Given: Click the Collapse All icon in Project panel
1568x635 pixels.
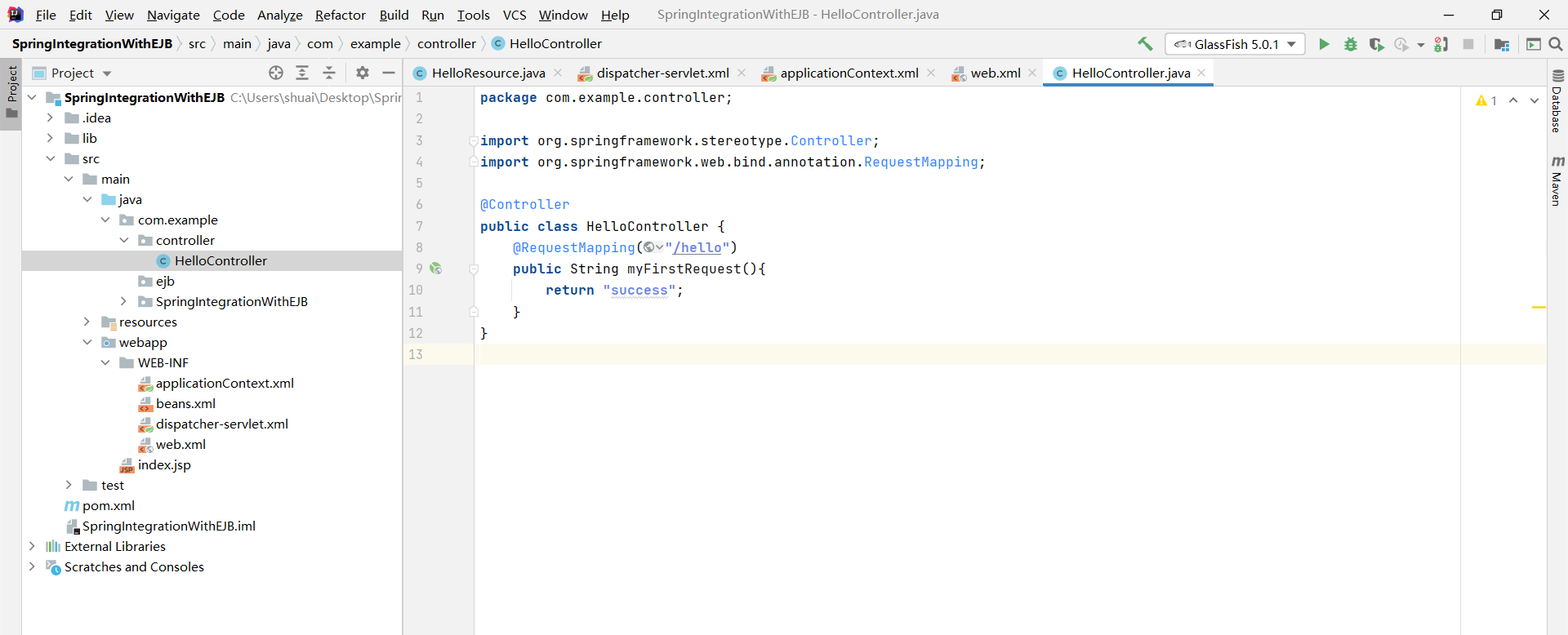Looking at the screenshot, I should (x=329, y=73).
